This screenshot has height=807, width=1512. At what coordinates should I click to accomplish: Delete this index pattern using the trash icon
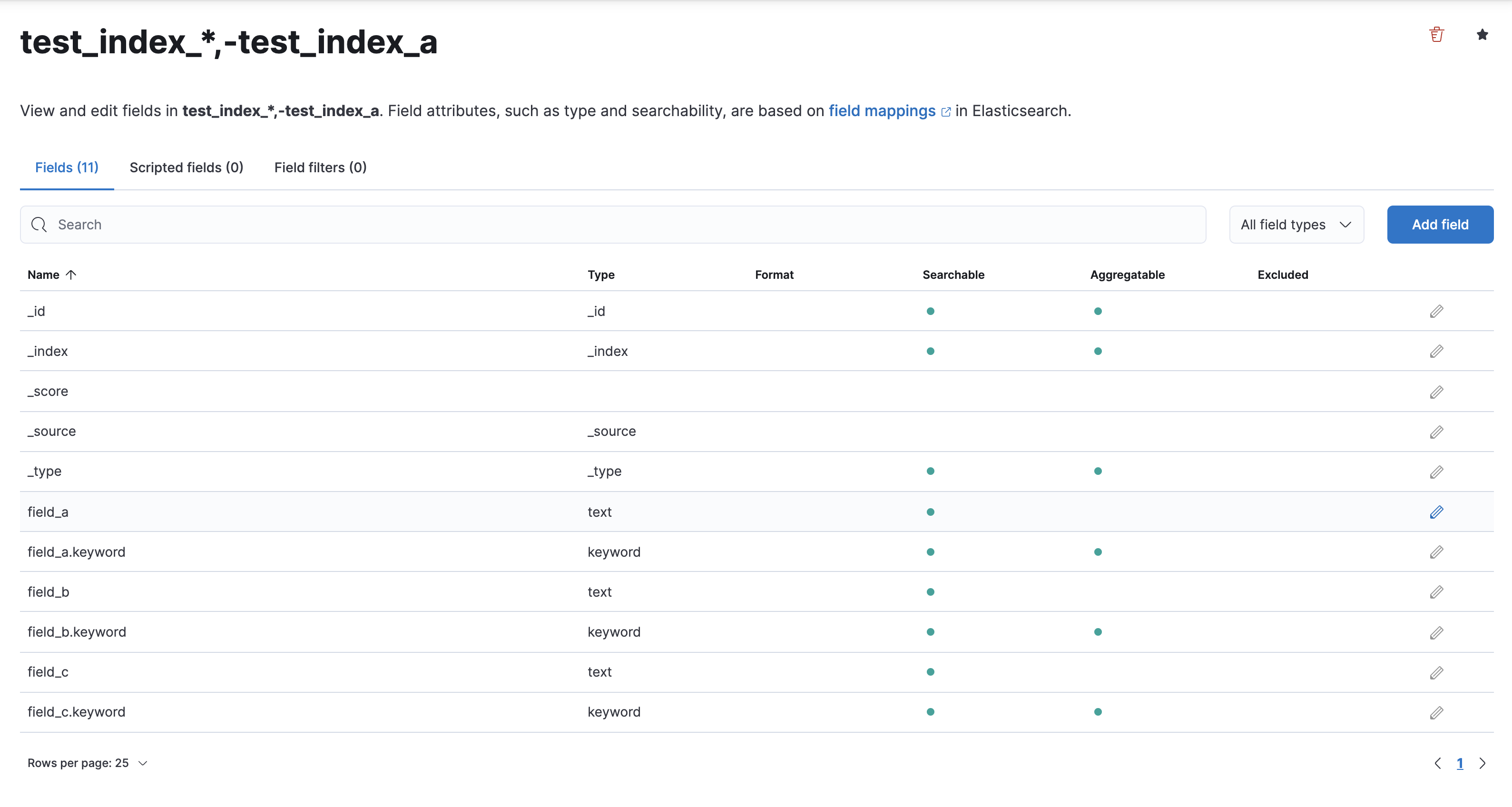pos(1437,35)
